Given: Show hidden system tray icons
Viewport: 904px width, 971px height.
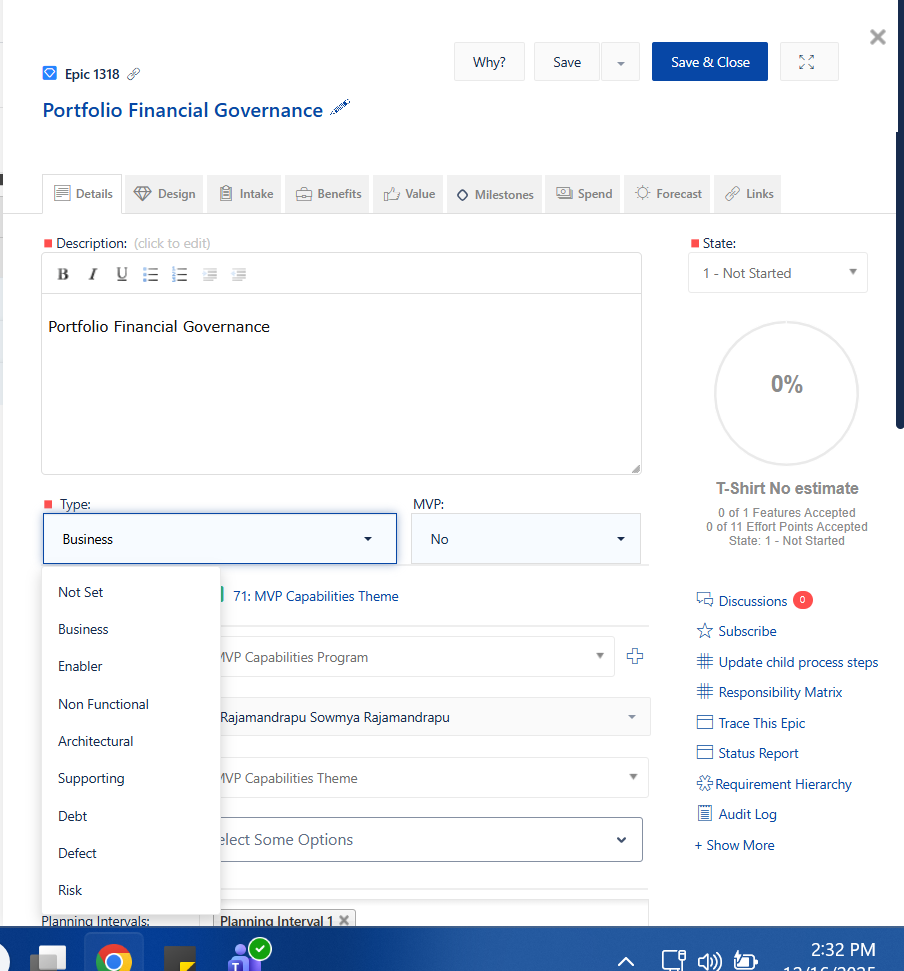Looking at the screenshot, I should (x=626, y=961).
